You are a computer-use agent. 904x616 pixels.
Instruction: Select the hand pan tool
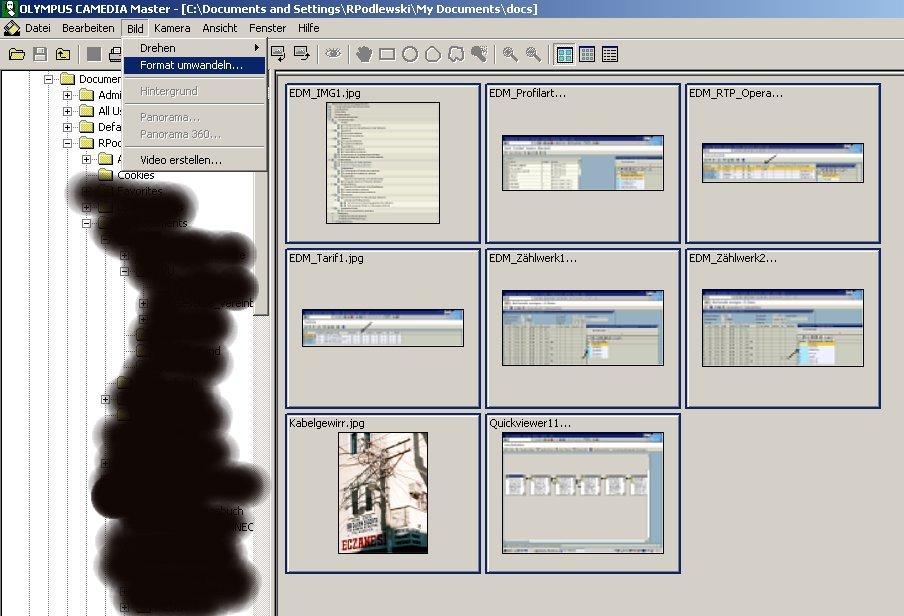pyautogui.click(x=364, y=54)
